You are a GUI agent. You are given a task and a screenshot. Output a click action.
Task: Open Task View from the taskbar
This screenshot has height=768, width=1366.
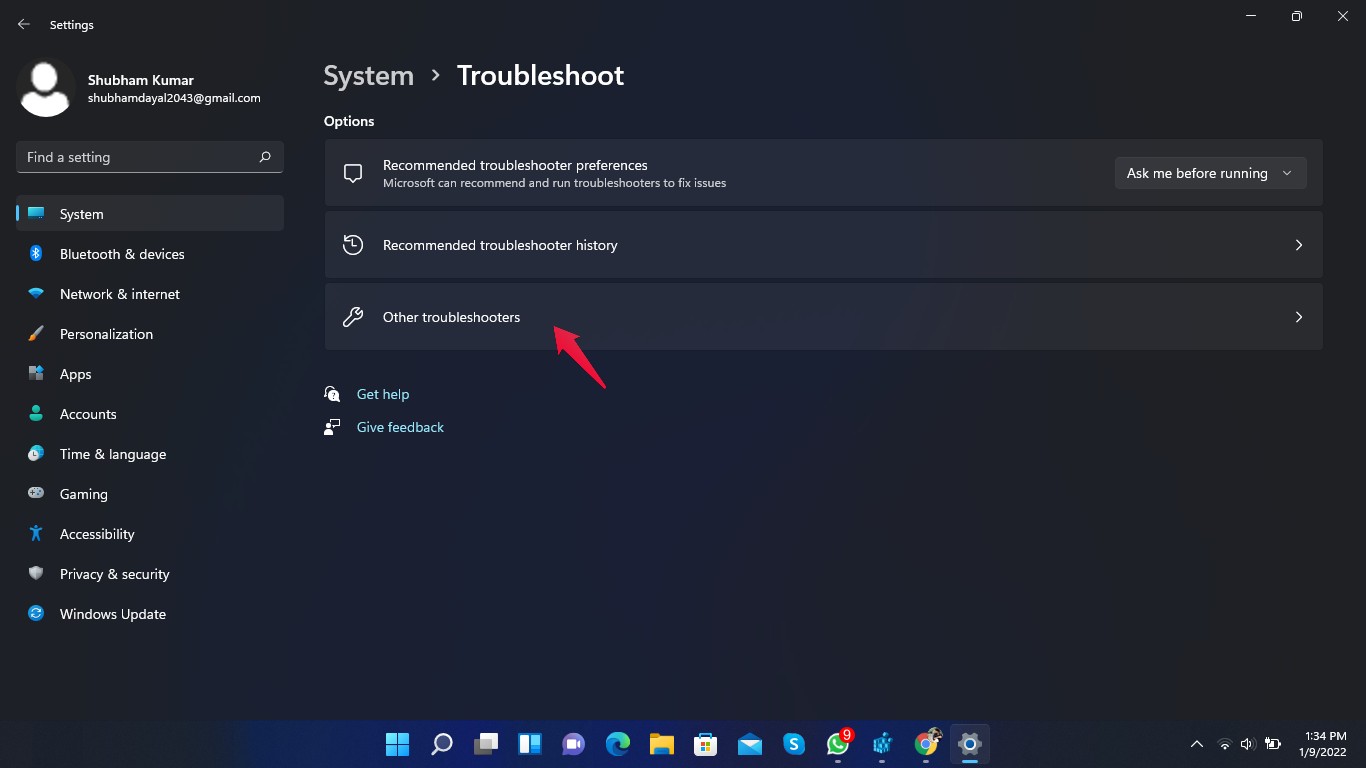[485, 744]
